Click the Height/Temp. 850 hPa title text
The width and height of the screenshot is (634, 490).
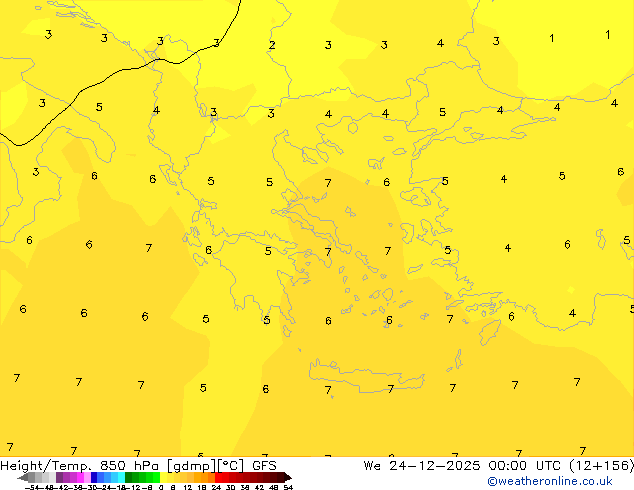point(80,466)
